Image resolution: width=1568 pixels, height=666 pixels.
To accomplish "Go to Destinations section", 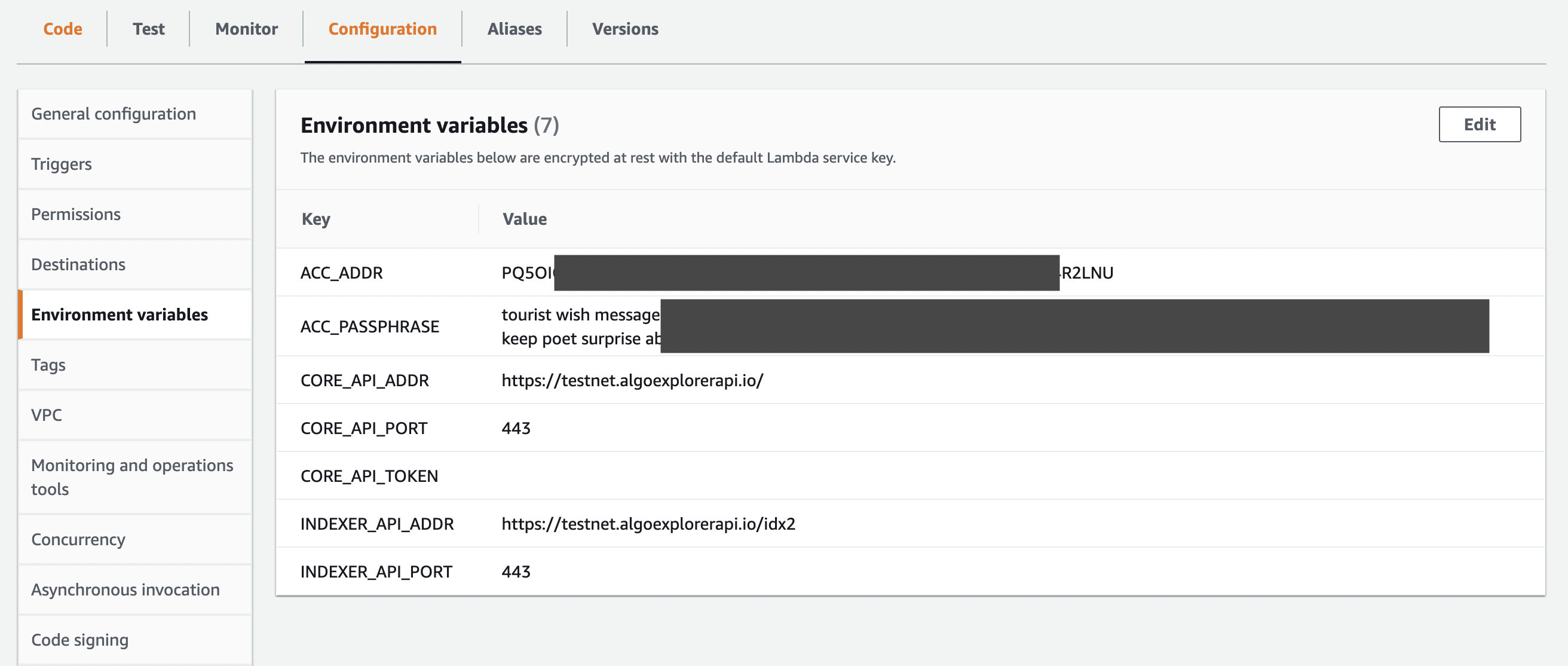I will pos(78,264).
